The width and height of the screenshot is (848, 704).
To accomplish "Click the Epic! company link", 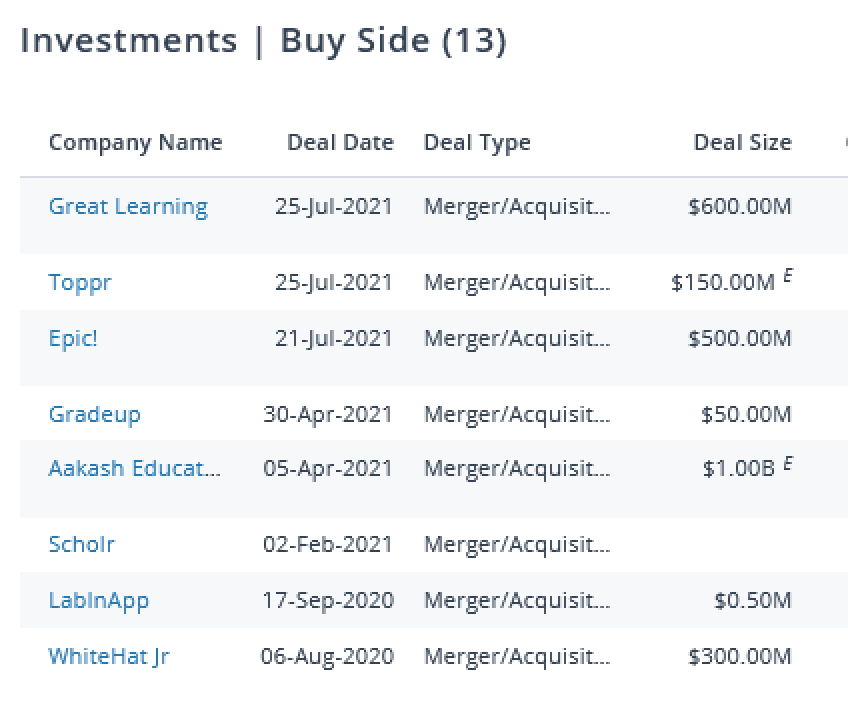I will (73, 338).
